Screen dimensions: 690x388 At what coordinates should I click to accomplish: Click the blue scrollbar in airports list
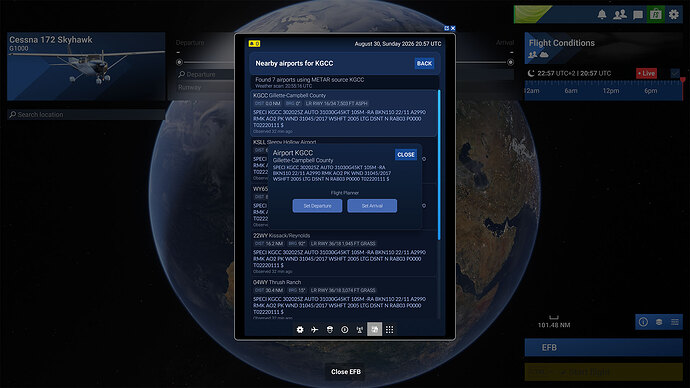(439, 165)
